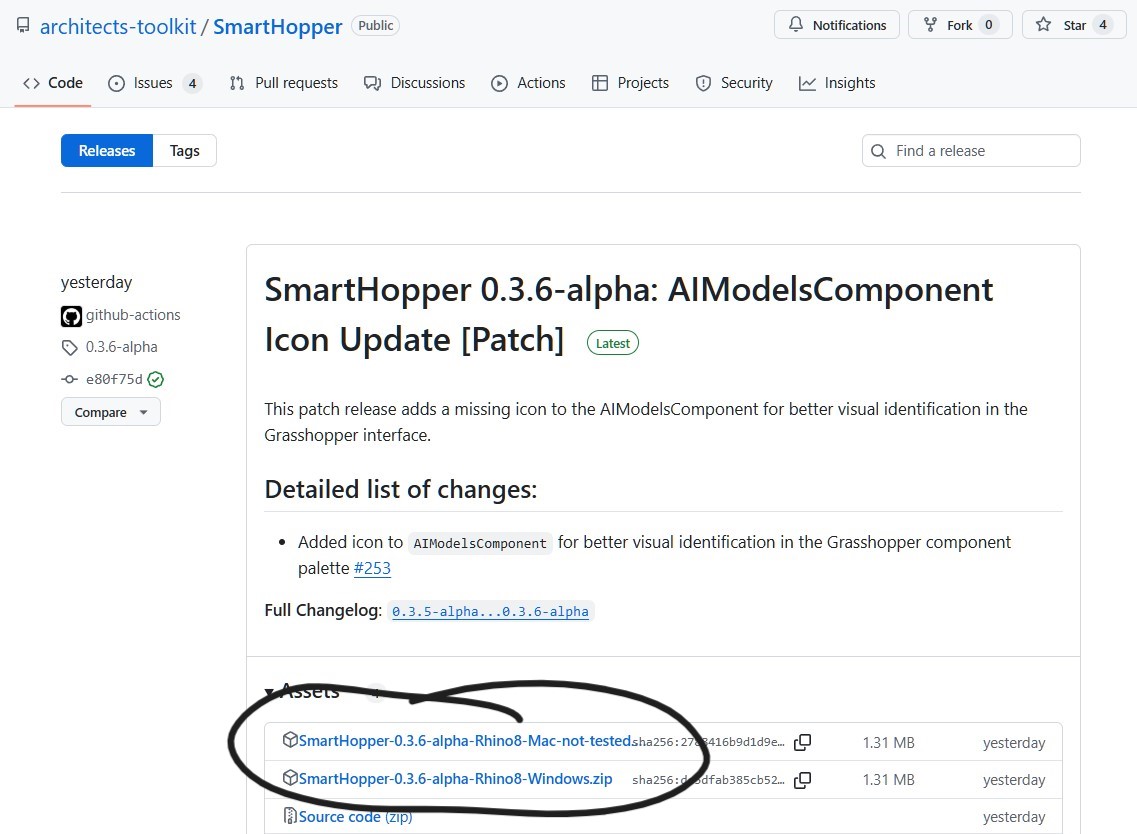Copy the Mac asset SHA256 checksum
This screenshot has height=834, width=1137.
tap(802, 742)
